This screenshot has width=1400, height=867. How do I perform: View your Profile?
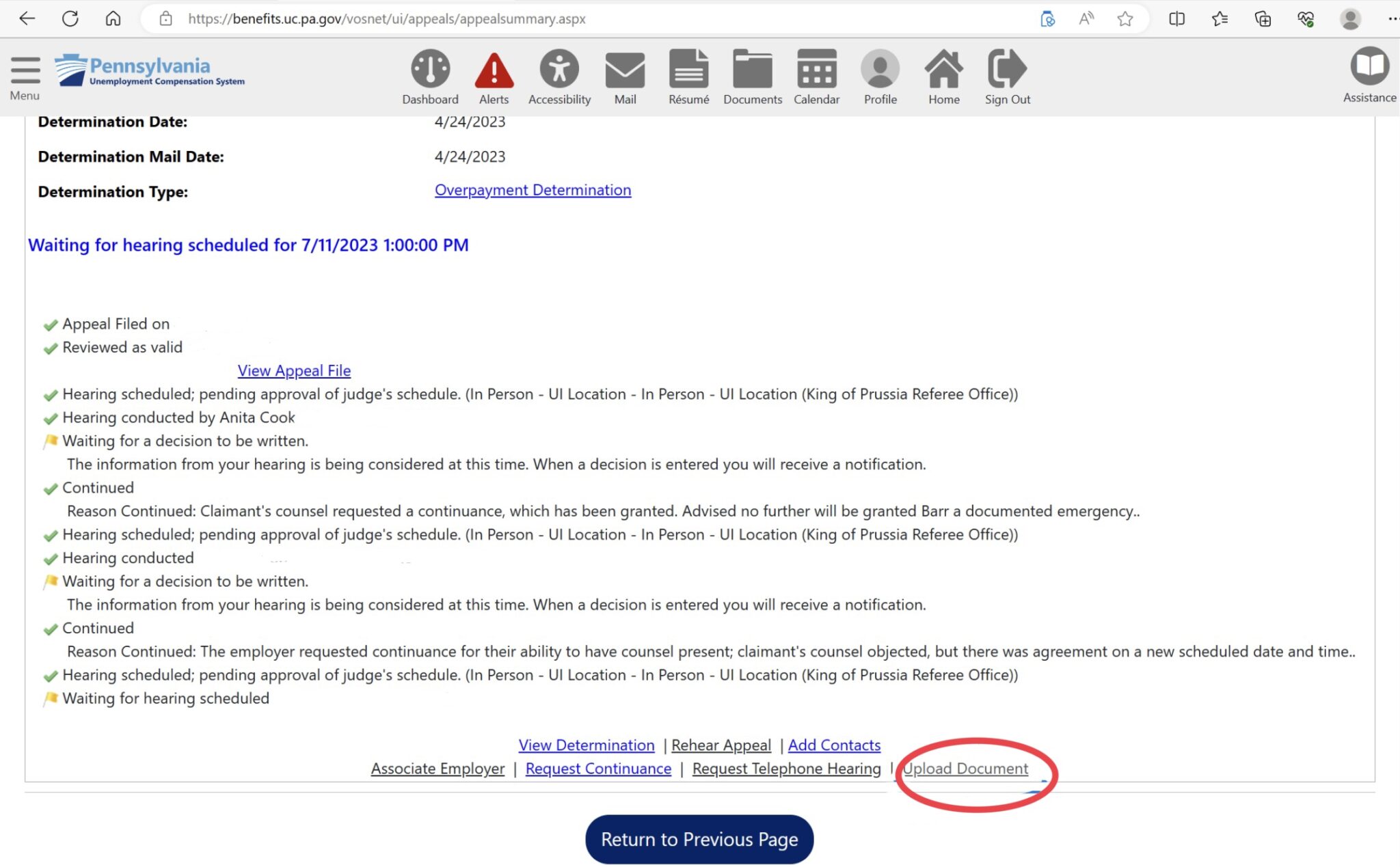[x=880, y=75]
